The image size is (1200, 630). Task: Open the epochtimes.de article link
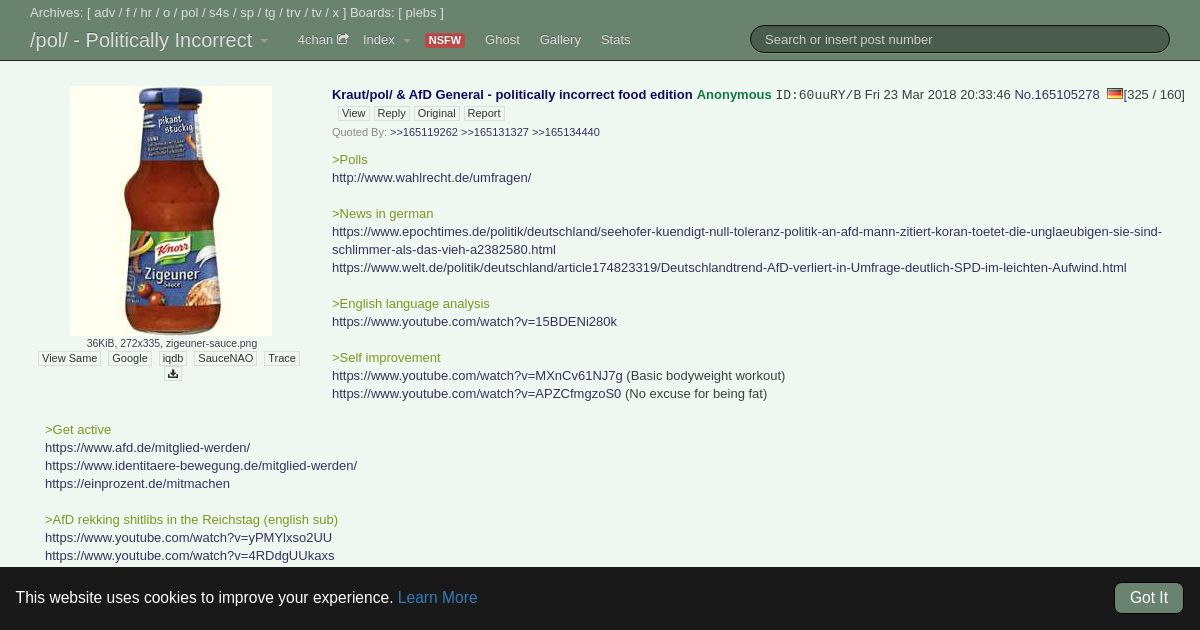pos(747,240)
